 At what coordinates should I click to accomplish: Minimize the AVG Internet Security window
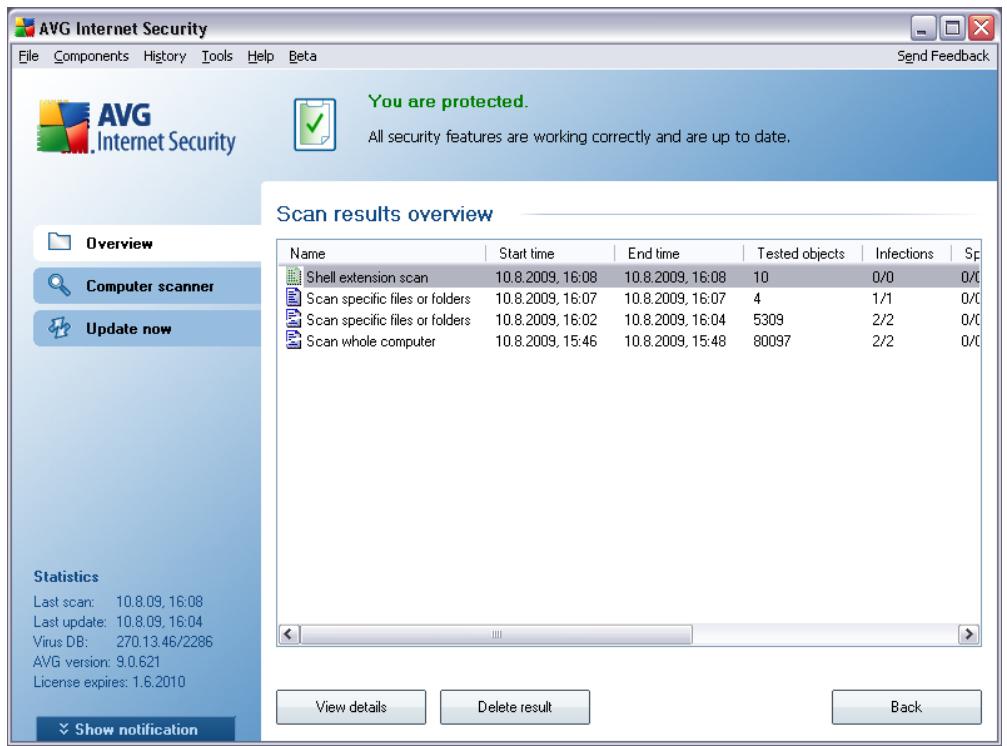point(922,28)
